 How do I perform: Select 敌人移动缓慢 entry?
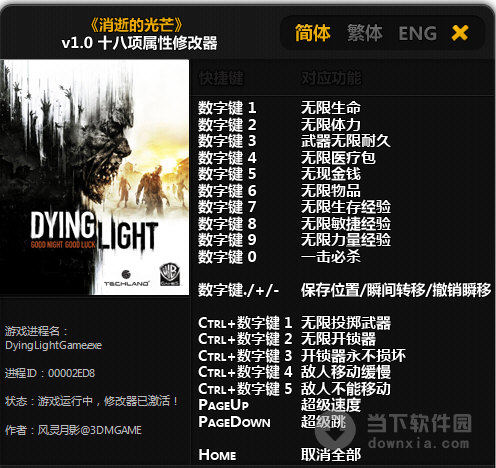(x=346, y=372)
